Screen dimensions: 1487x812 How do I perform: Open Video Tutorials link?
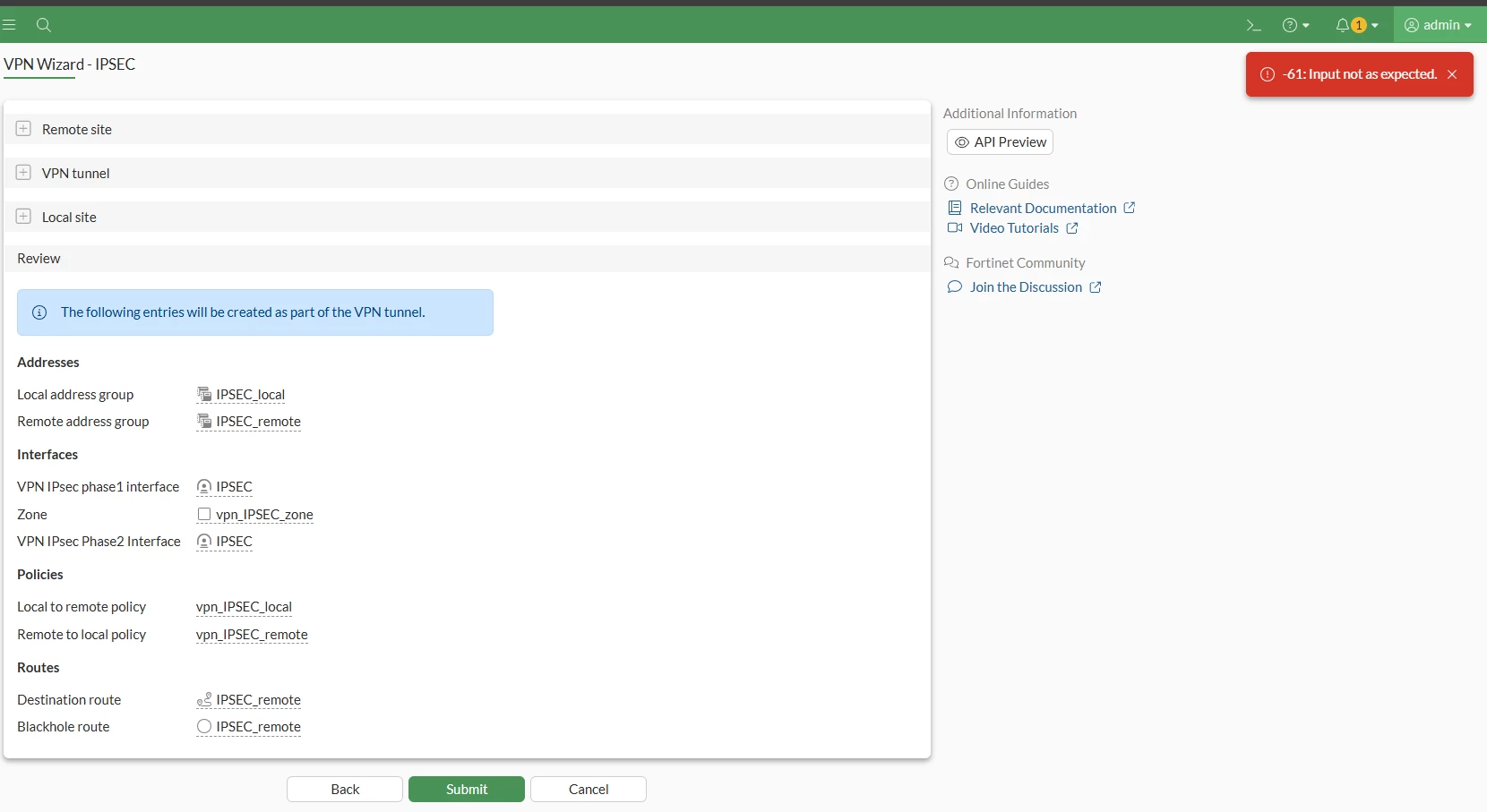point(1014,228)
